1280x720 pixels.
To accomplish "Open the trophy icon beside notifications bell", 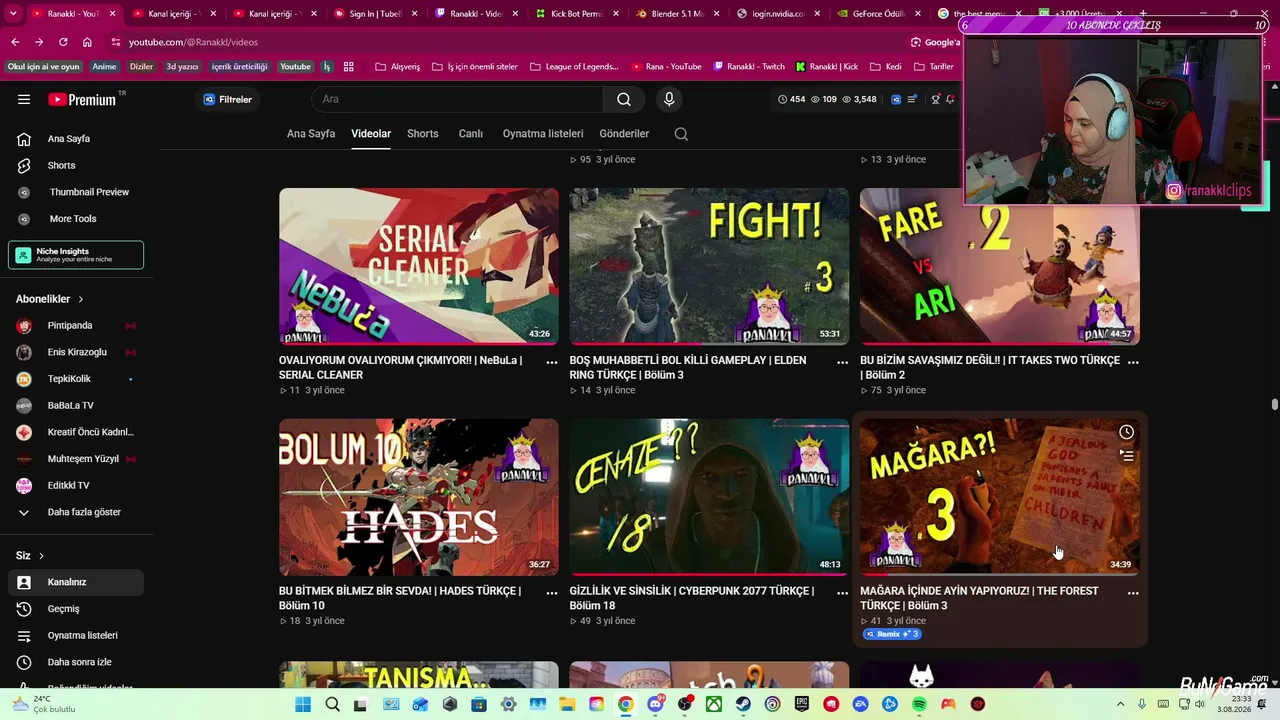I will click(935, 99).
